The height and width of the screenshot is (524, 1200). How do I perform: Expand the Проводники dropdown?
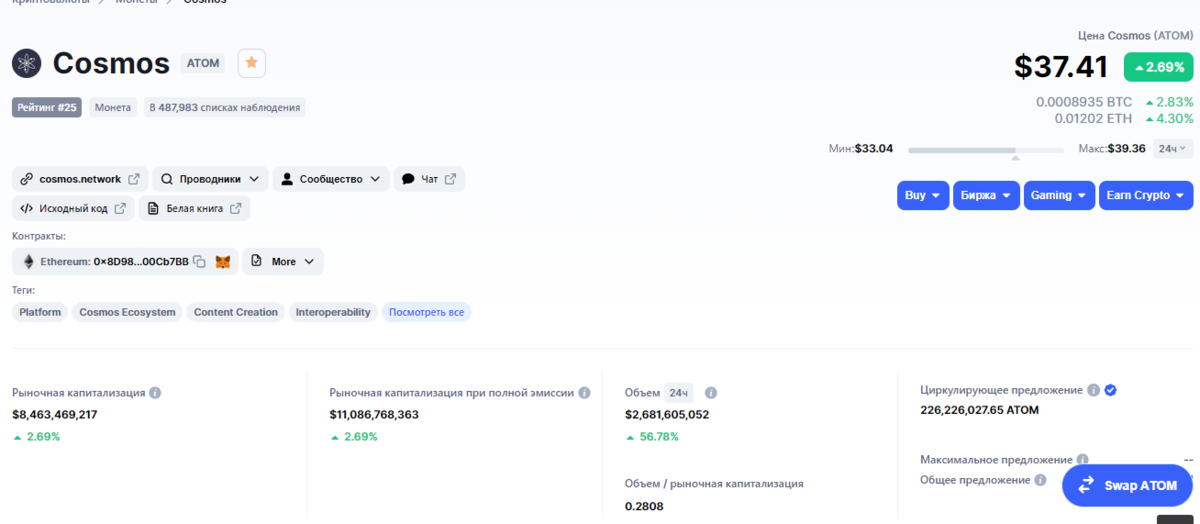pos(210,180)
